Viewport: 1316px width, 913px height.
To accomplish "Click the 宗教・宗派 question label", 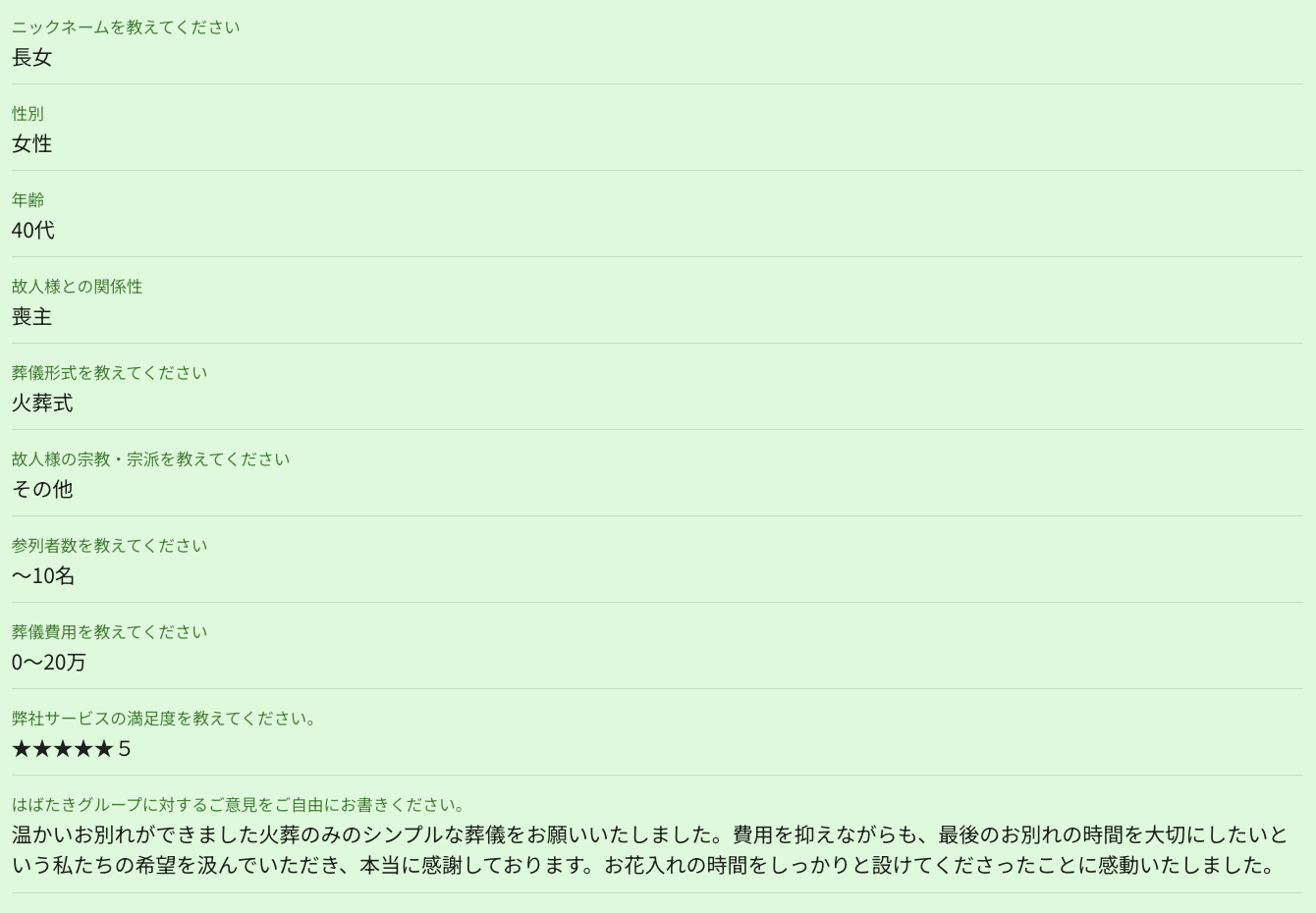I will point(150,459).
